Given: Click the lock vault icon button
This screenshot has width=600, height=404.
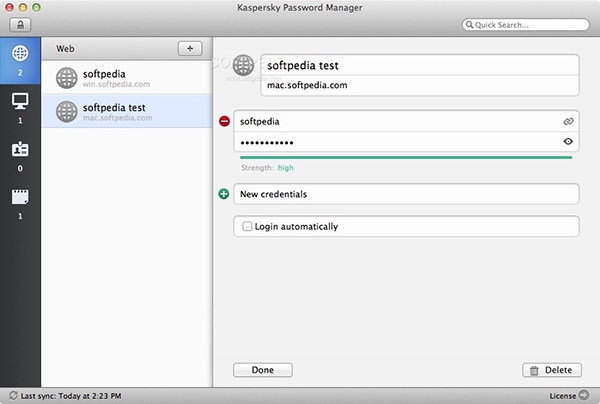Looking at the screenshot, I should point(20,25).
